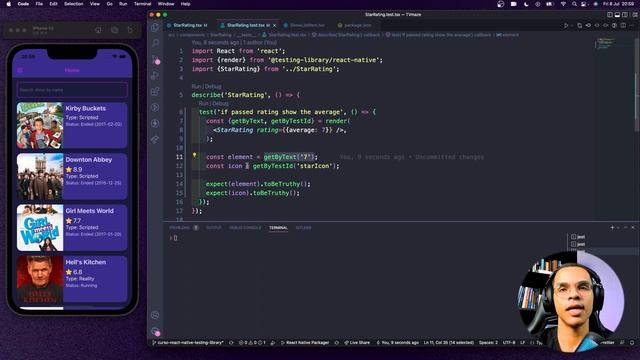Viewport: 640px width, 360px height.
Task: Open the editor More Actions ellipsis
Action: pyautogui.click(x=632, y=25)
